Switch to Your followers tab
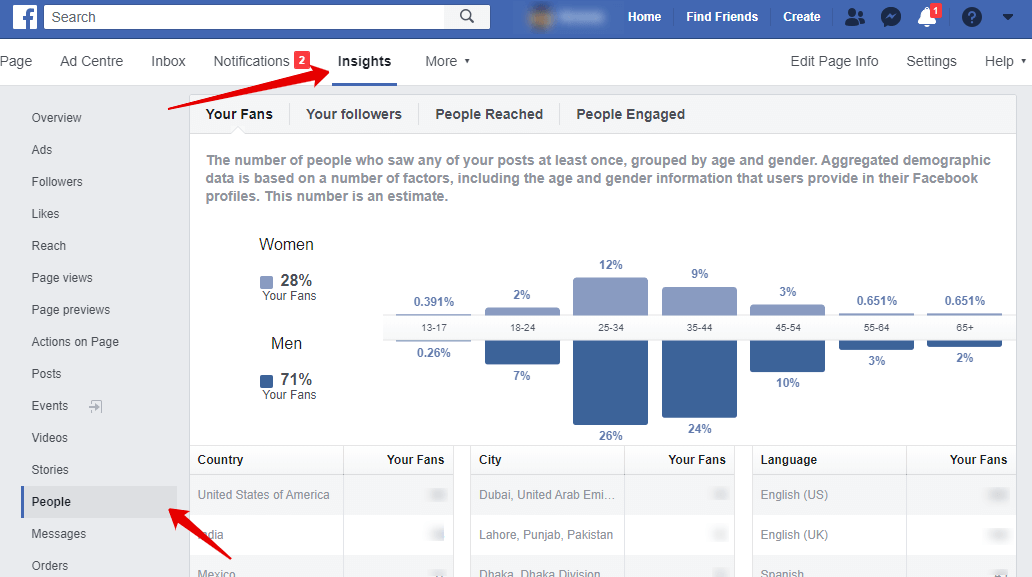The image size is (1032, 577). (353, 114)
